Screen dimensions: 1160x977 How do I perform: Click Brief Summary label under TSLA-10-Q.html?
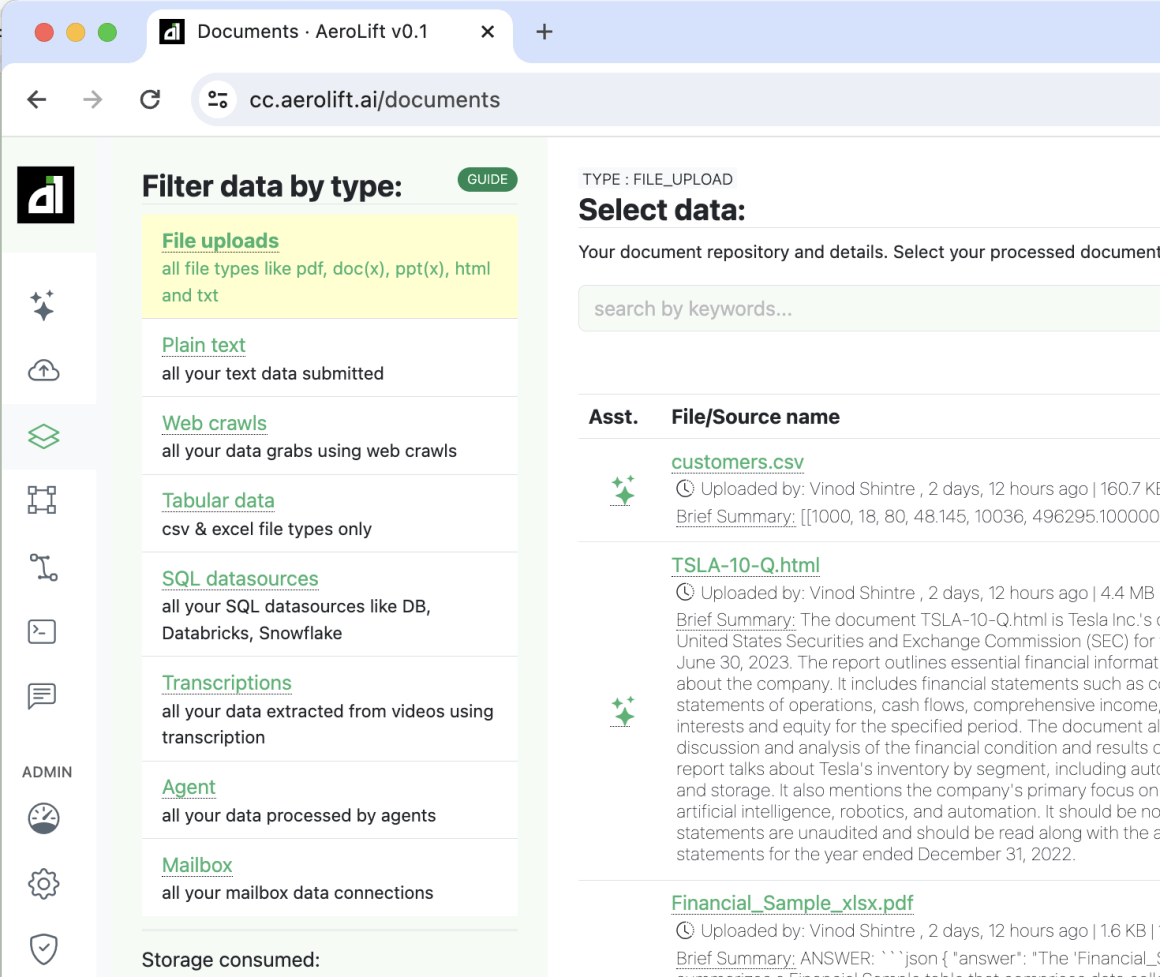(735, 620)
